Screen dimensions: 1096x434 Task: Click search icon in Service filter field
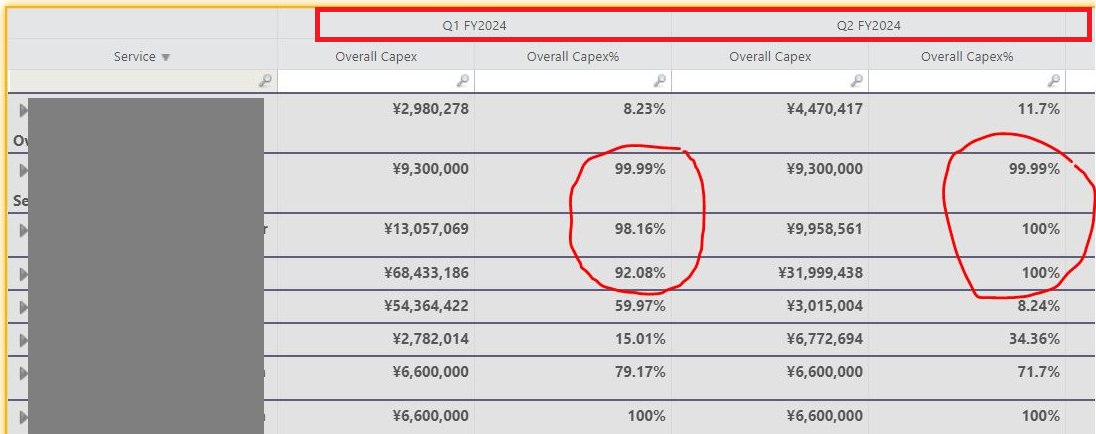pyautogui.click(x=265, y=81)
